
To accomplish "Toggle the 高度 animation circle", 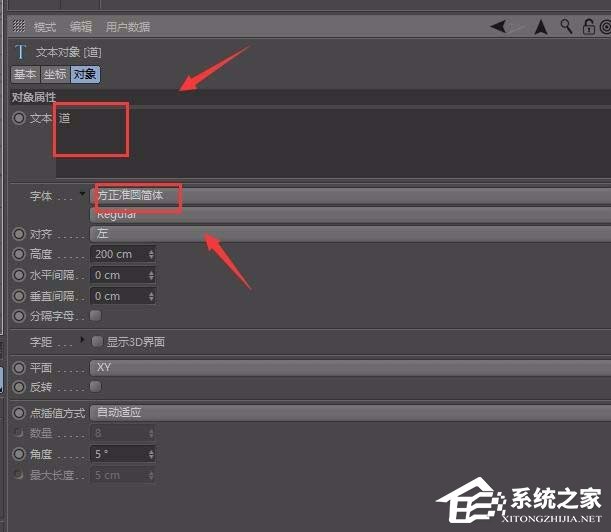I will [x=19, y=254].
